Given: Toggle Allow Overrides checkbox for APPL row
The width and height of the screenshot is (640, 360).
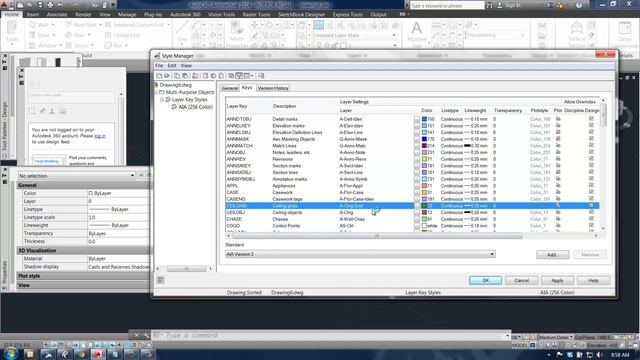Looking at the screenshot, I should click(x=591, y=185).
